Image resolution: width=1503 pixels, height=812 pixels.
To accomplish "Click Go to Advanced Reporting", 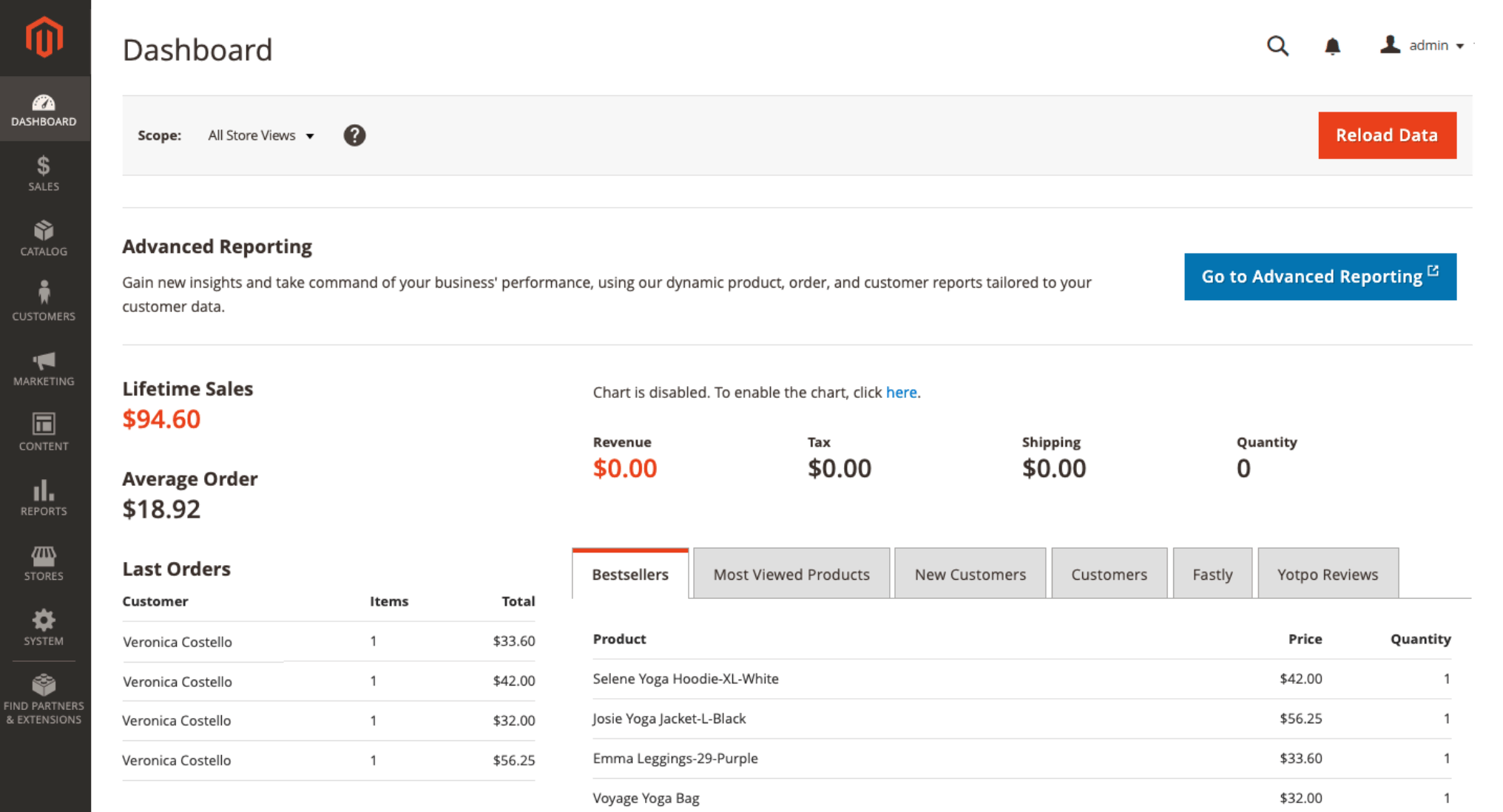I will click(x=1320, y=277).
